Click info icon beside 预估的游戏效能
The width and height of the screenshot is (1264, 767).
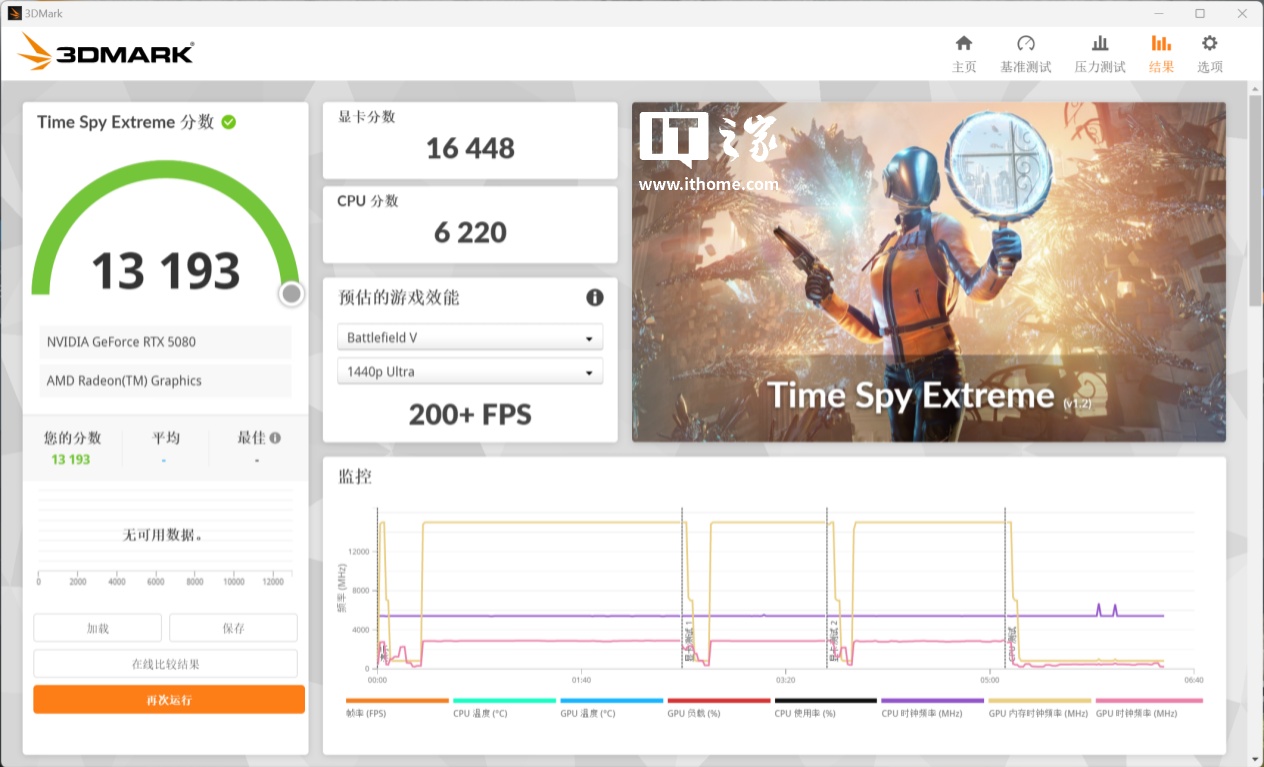point(594,297)
